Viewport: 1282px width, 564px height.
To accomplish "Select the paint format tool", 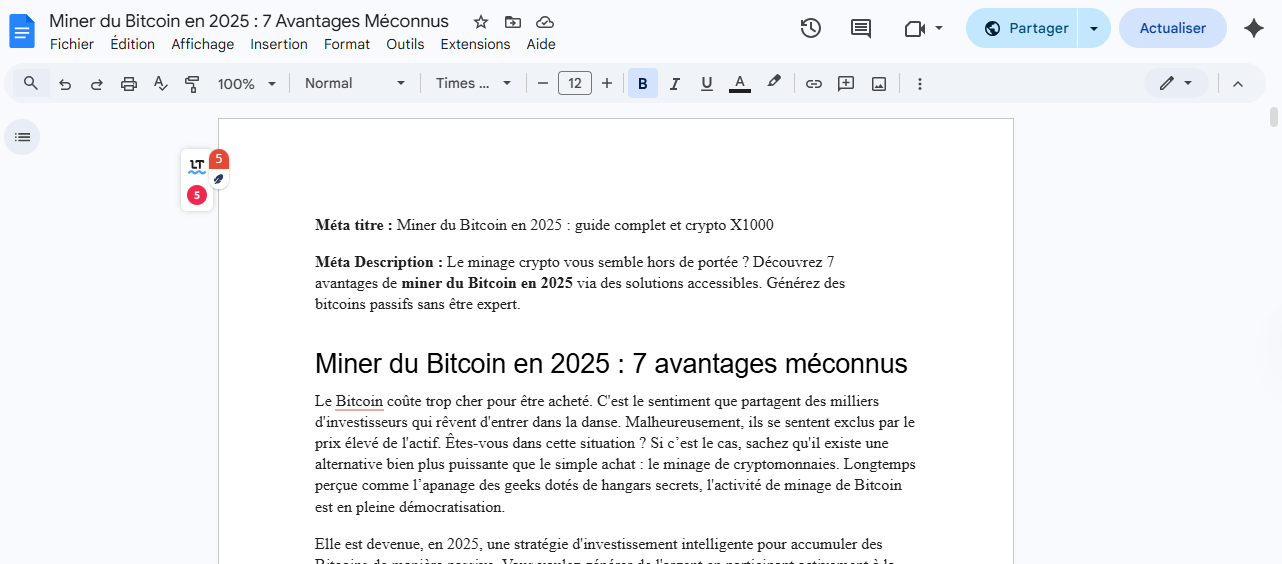I will click(x=193, y=84).
